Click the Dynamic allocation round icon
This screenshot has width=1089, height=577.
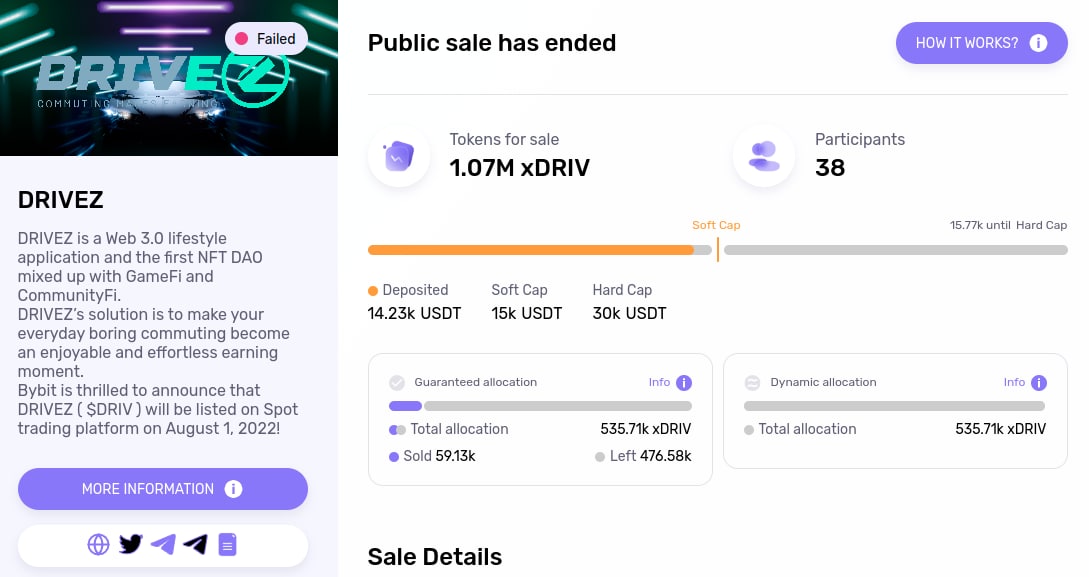coord(752,383)
